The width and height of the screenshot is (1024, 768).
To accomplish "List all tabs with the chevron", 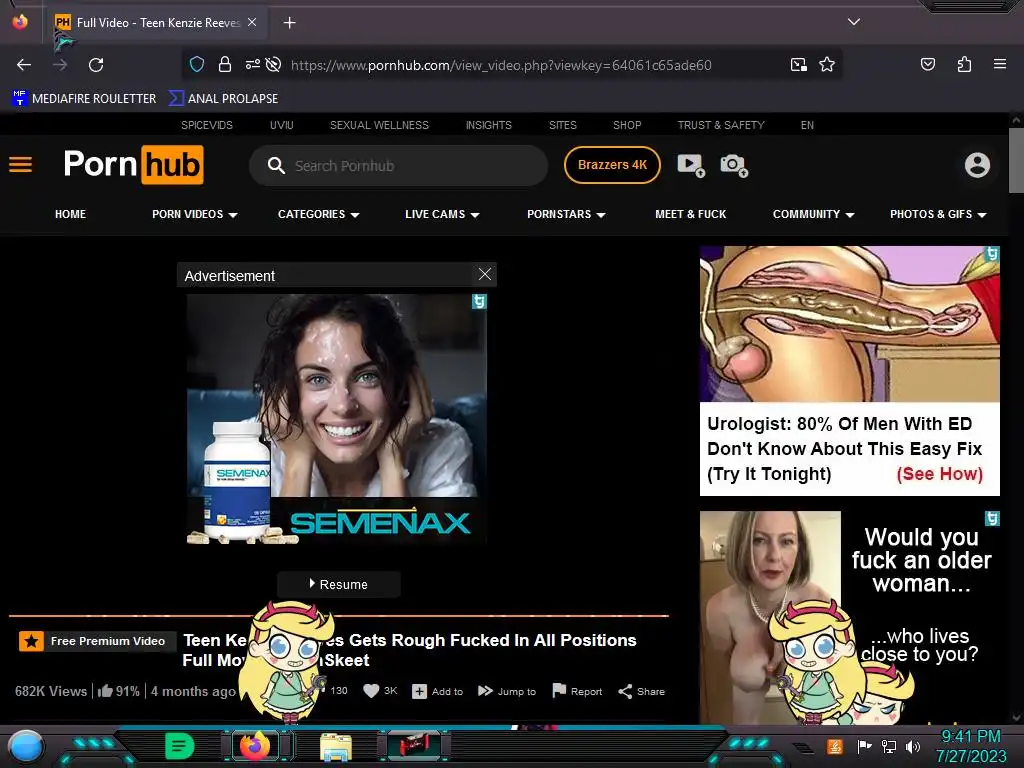I will pyautogui.click(x=854, y=22).
